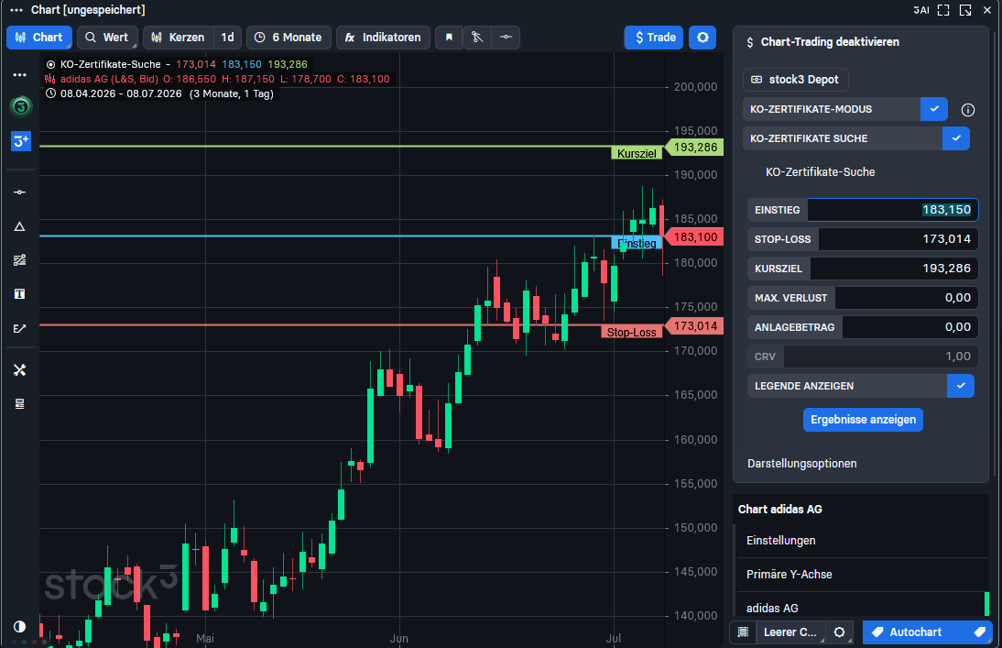Switch to the Chart tab button
The width and height of the screenshot is (1002, 648).
(39, 37)
